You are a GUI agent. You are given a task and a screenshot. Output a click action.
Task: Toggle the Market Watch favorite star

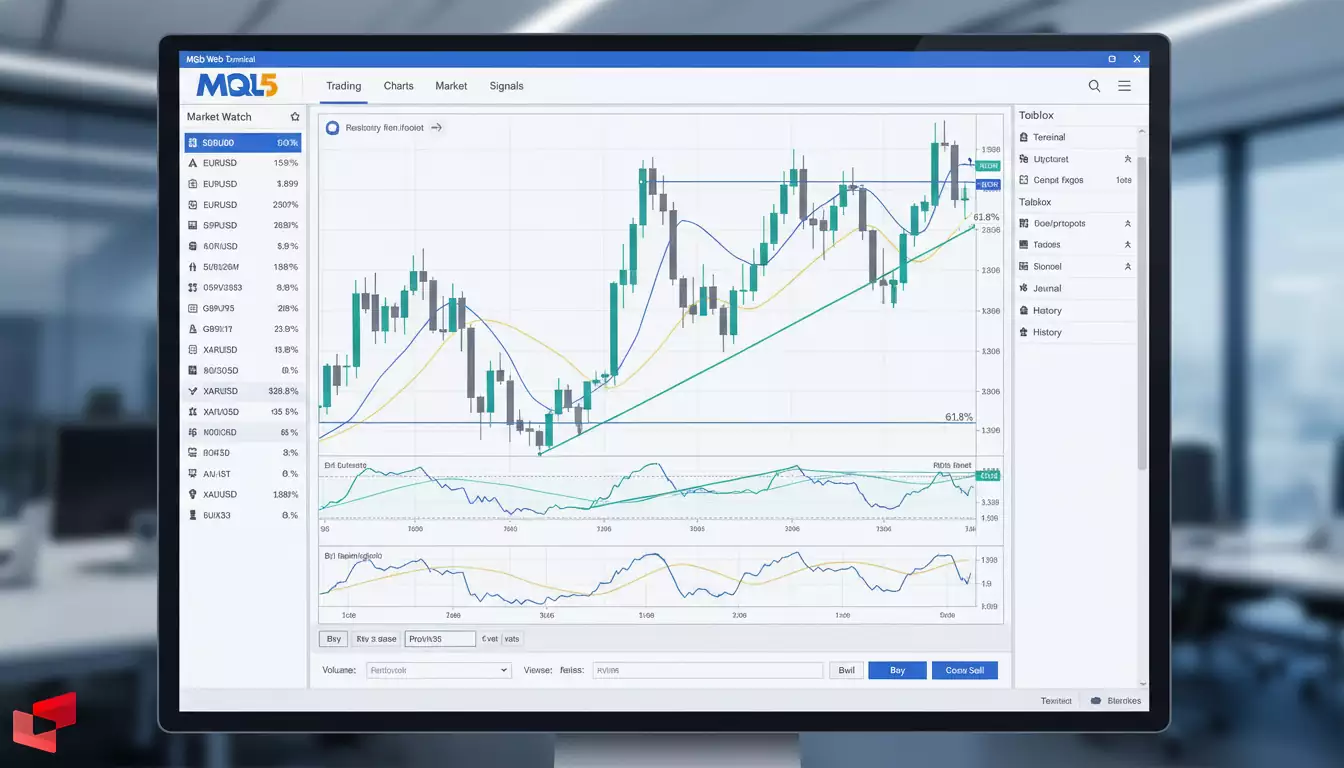point(295,116)
